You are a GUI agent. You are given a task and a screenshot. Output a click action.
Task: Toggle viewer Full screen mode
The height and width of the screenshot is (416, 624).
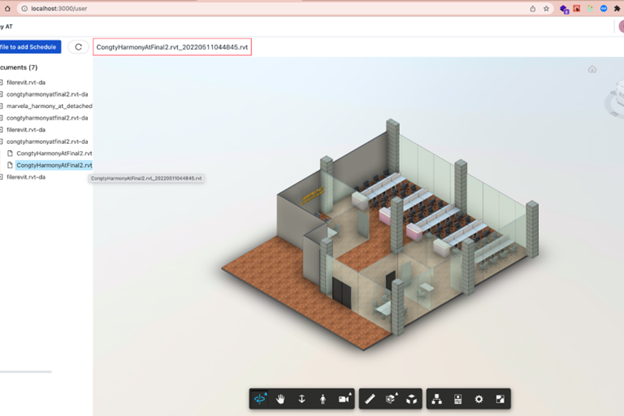(500, 398)
